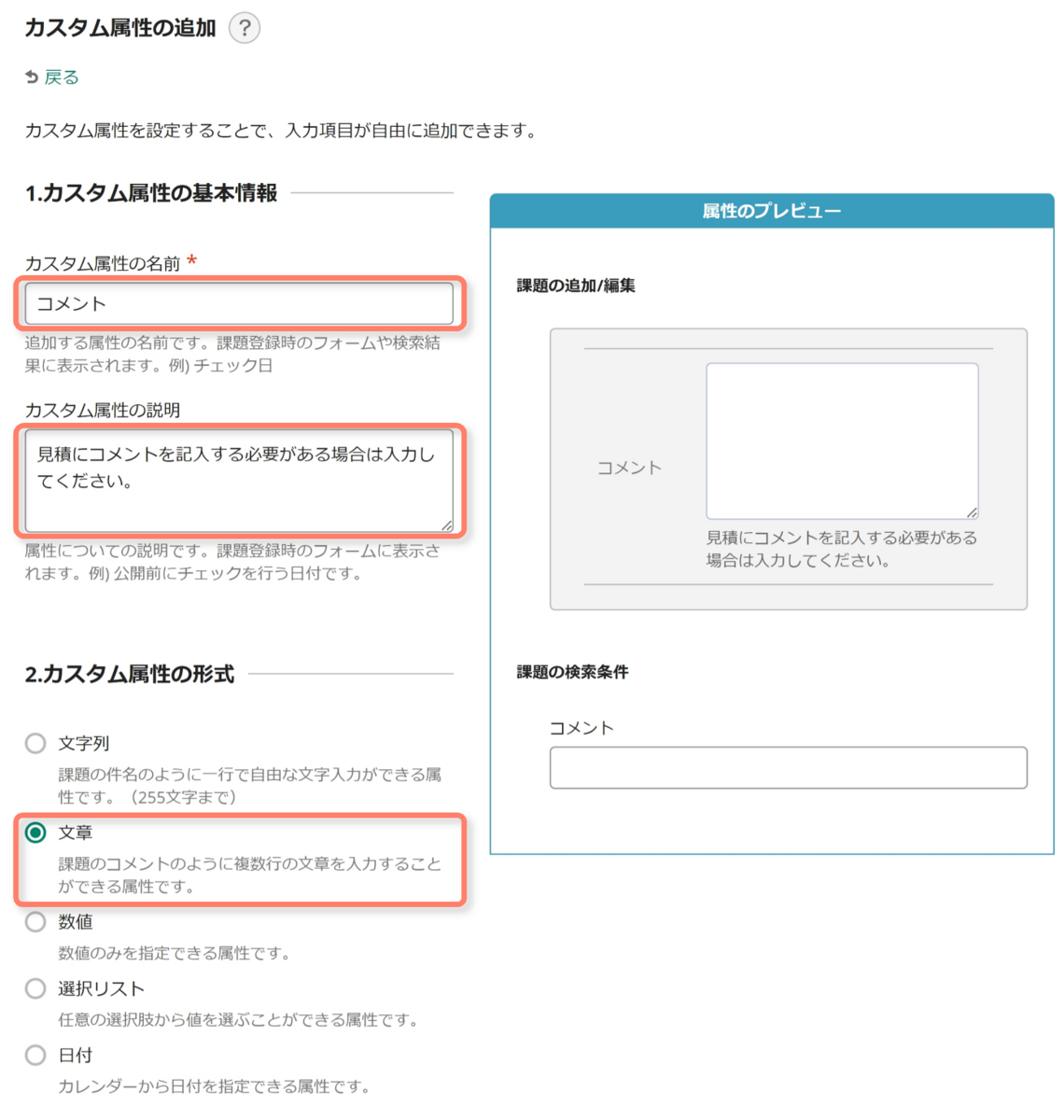The height and width of the screenshot is (1120, 1064).
Task: Click カレンダーから日付を指定できる属性です description
Action: click(214, 1086)
